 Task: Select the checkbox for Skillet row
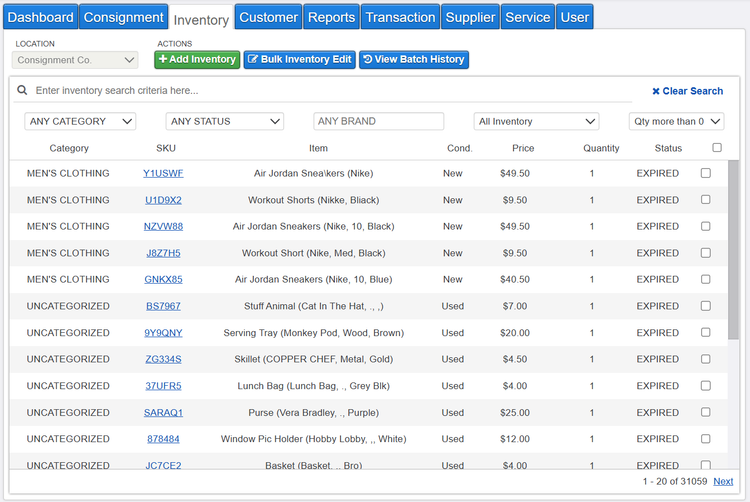706,359
